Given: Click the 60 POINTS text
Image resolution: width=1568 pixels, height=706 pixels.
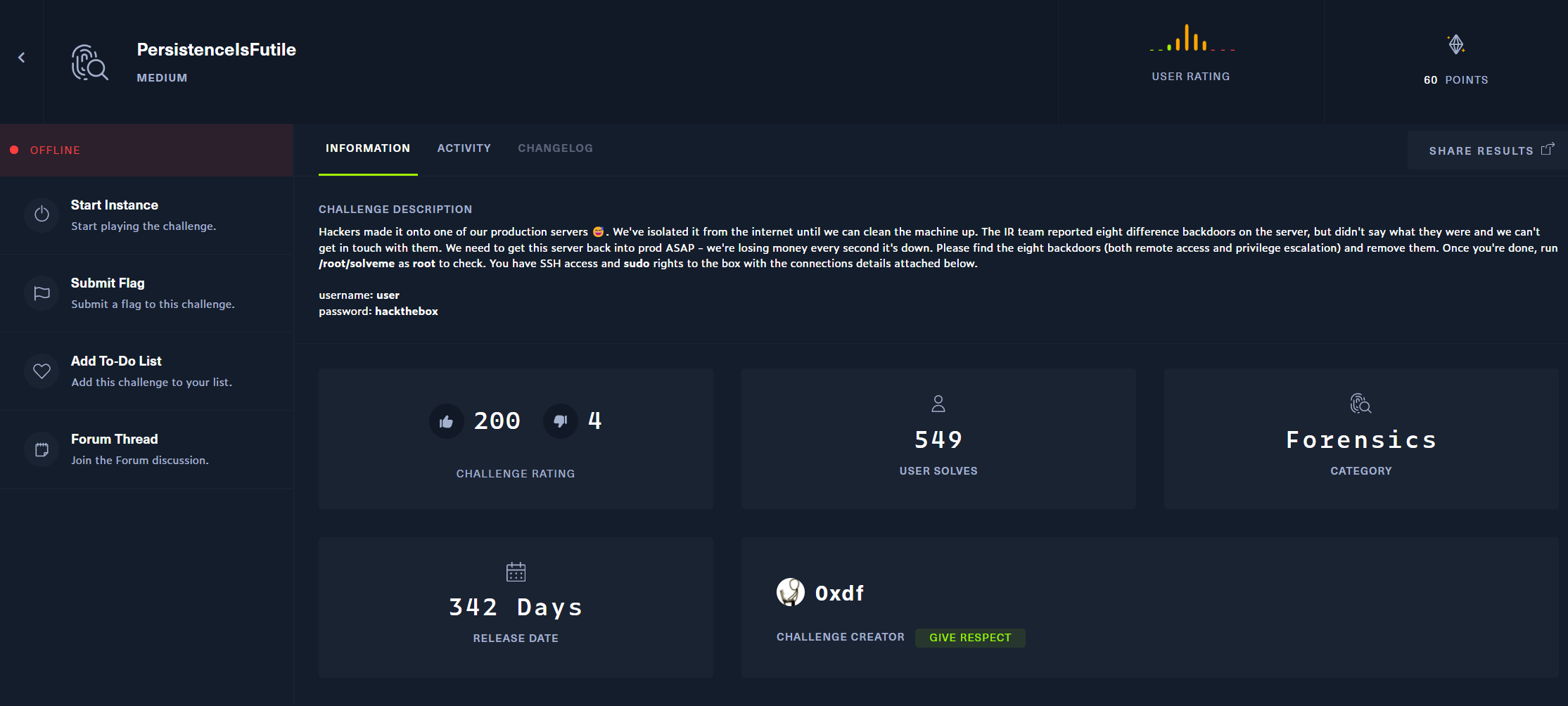Looking at the screenshot, I should tap(1455, 80).
